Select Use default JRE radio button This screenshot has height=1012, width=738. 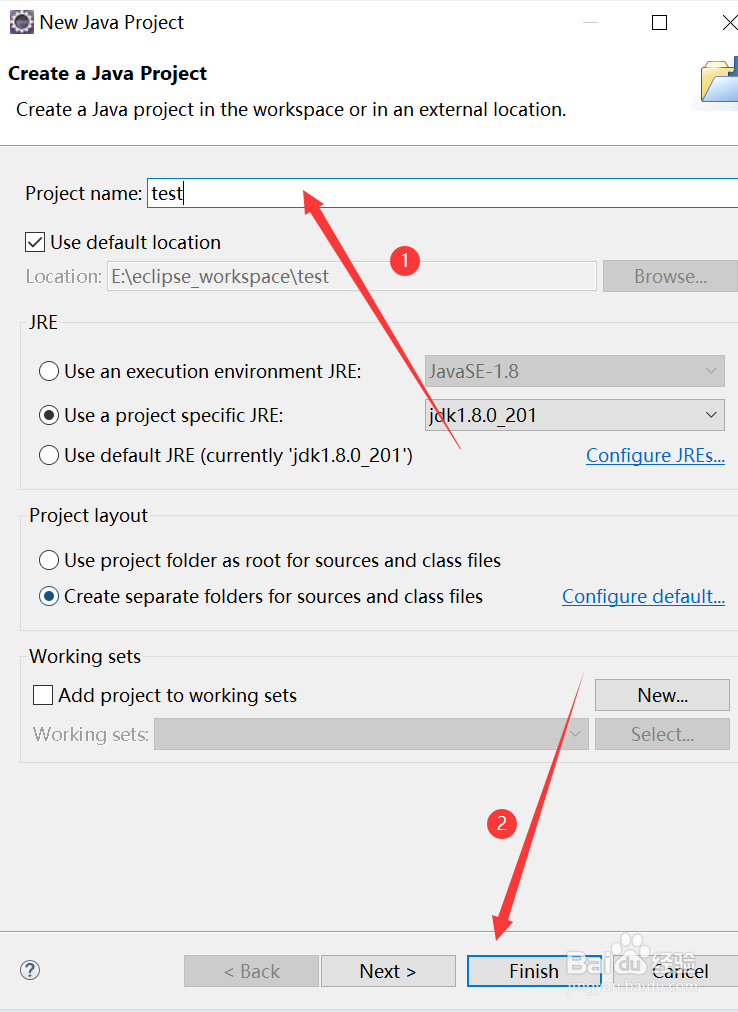pos(49,455)
